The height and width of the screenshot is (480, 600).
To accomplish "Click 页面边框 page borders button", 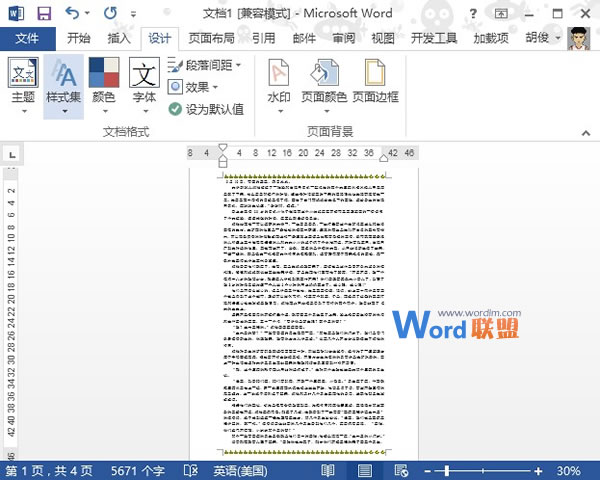I will click(x=375, y=81).
